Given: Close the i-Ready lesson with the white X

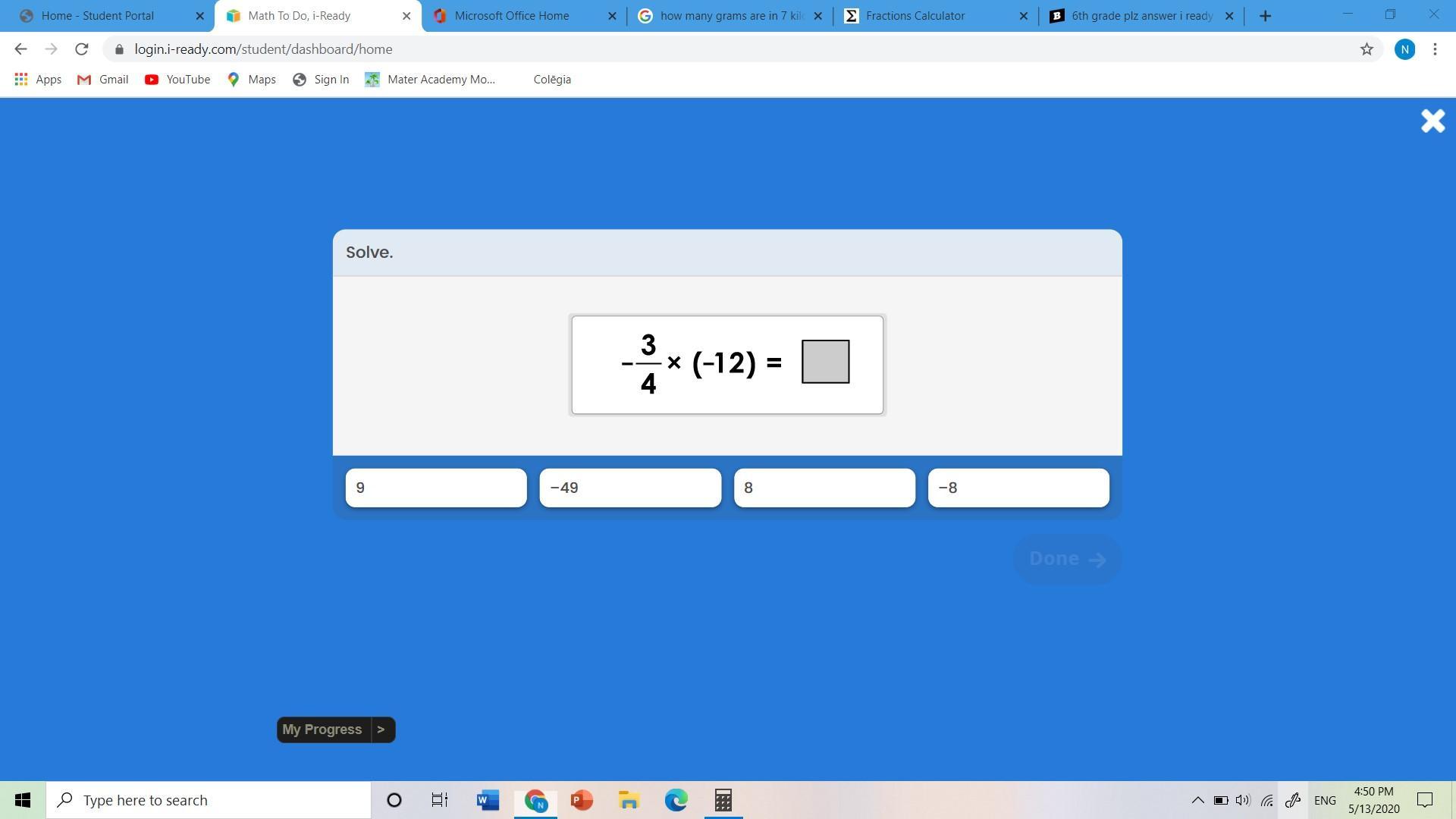Looking at the screenshot, I should pos(1432,121).
